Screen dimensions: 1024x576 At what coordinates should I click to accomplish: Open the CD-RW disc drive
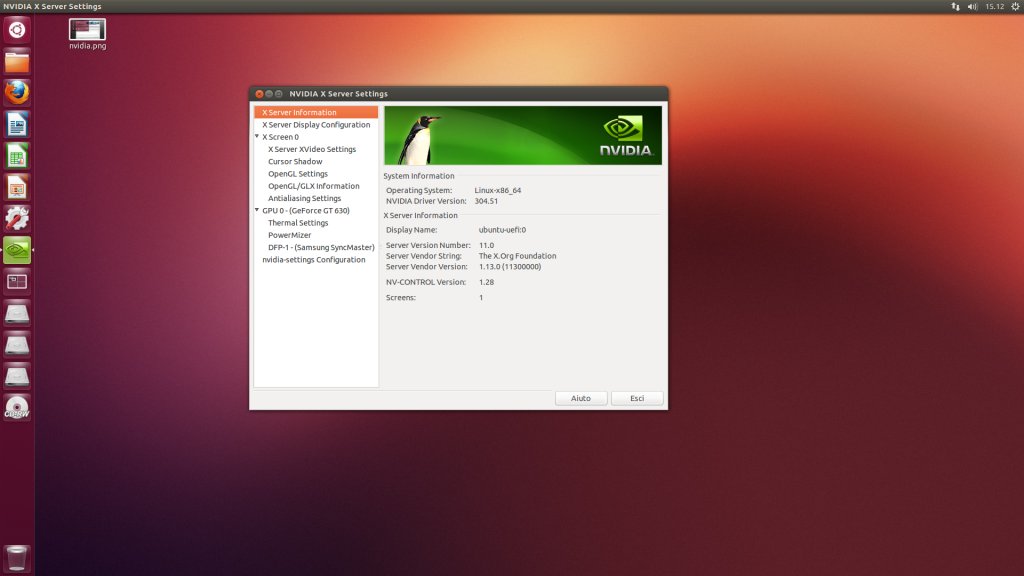(17, 408)
